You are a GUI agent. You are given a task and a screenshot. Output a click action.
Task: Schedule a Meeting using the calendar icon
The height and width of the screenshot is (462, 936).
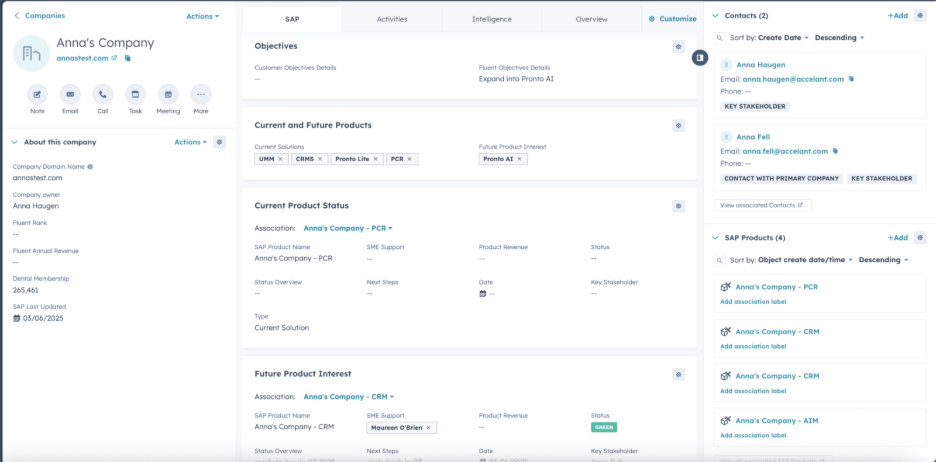click(x=168, y=94)
